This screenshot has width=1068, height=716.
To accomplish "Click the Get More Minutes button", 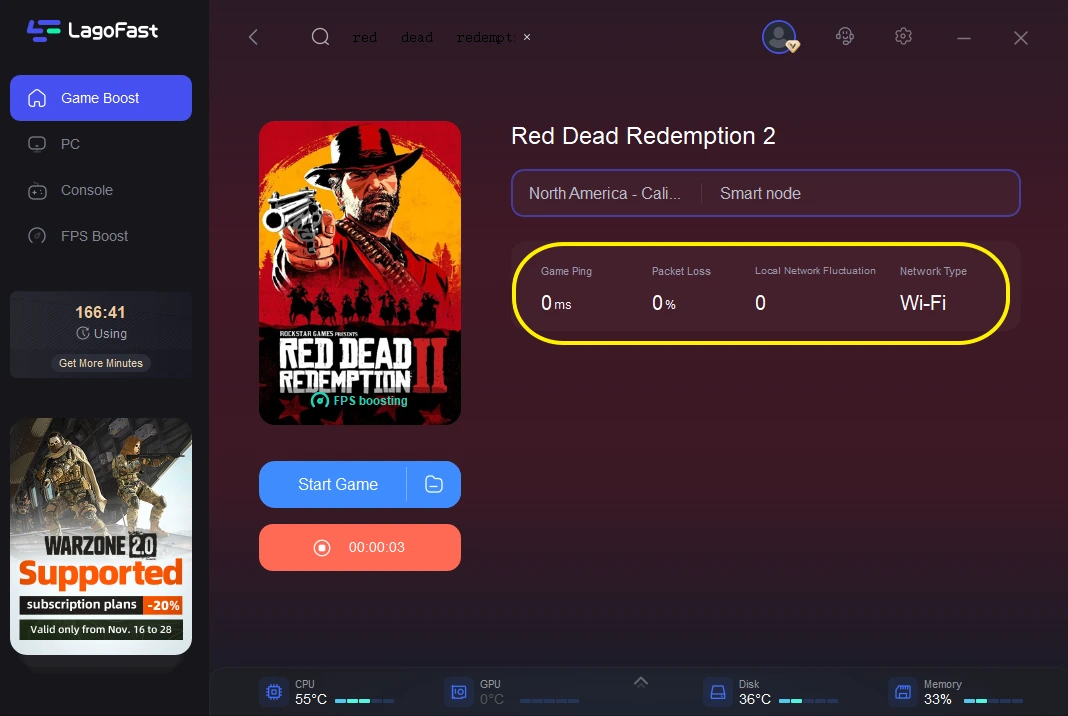I will 101,363.
